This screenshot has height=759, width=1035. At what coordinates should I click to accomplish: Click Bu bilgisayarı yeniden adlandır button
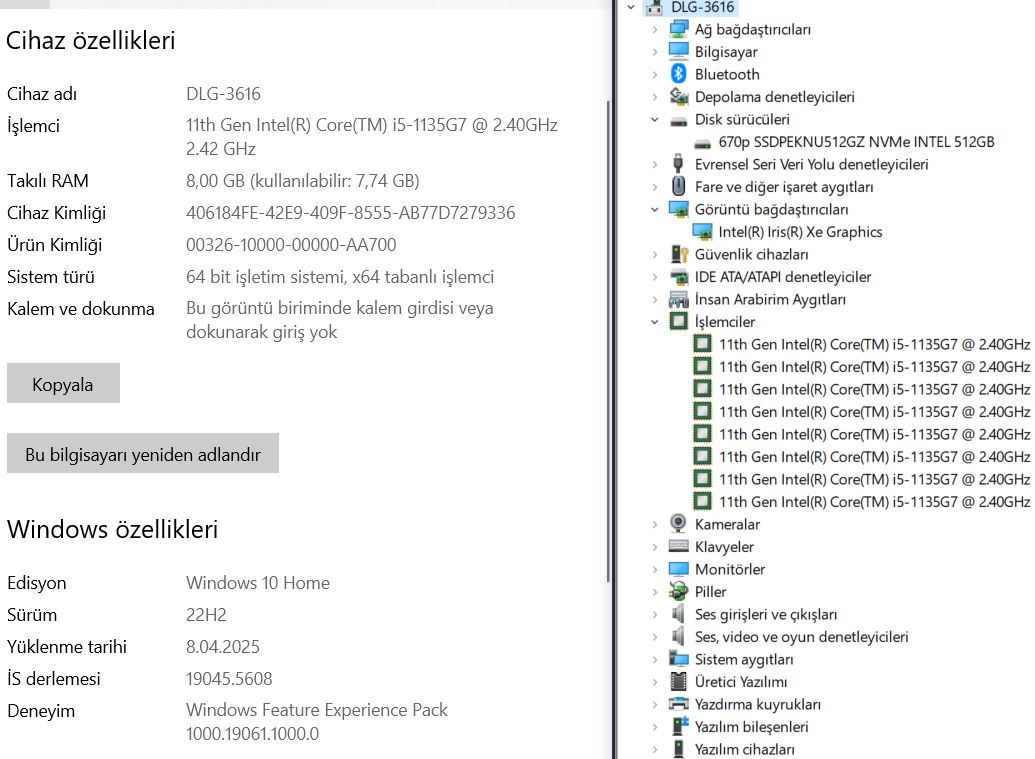pos(143,453)
